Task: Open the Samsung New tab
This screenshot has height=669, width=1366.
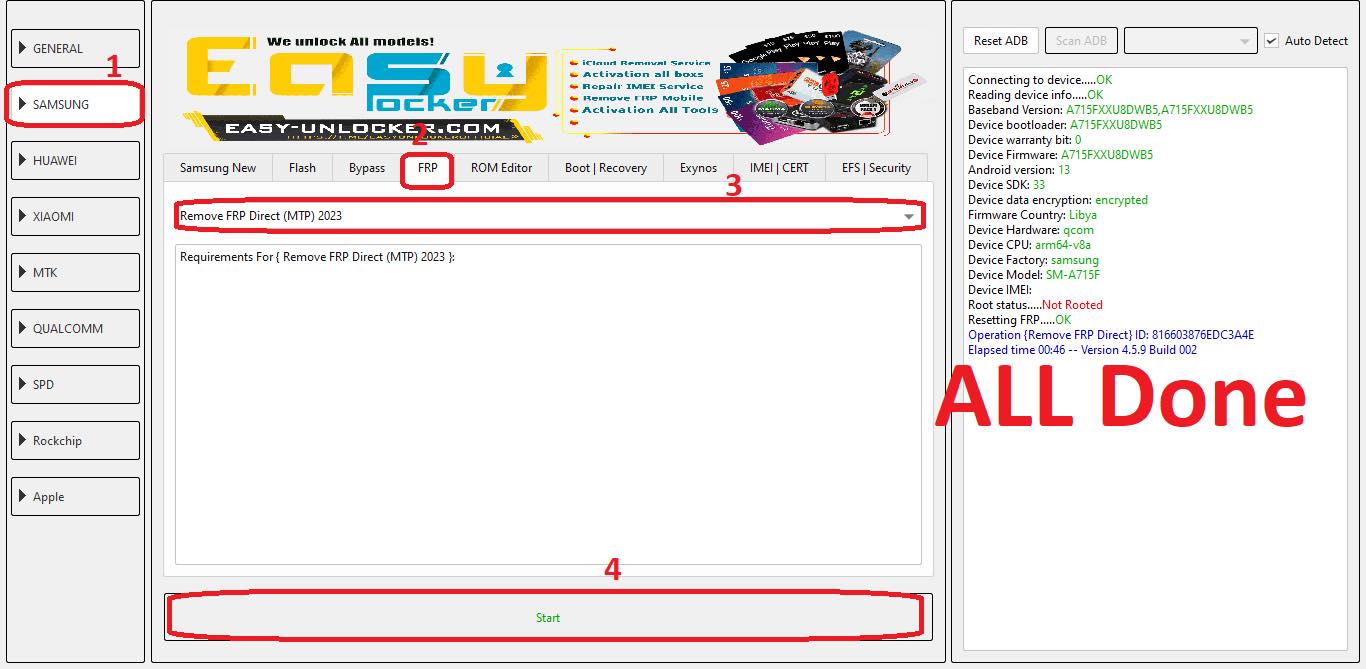Action: [218, 168]
